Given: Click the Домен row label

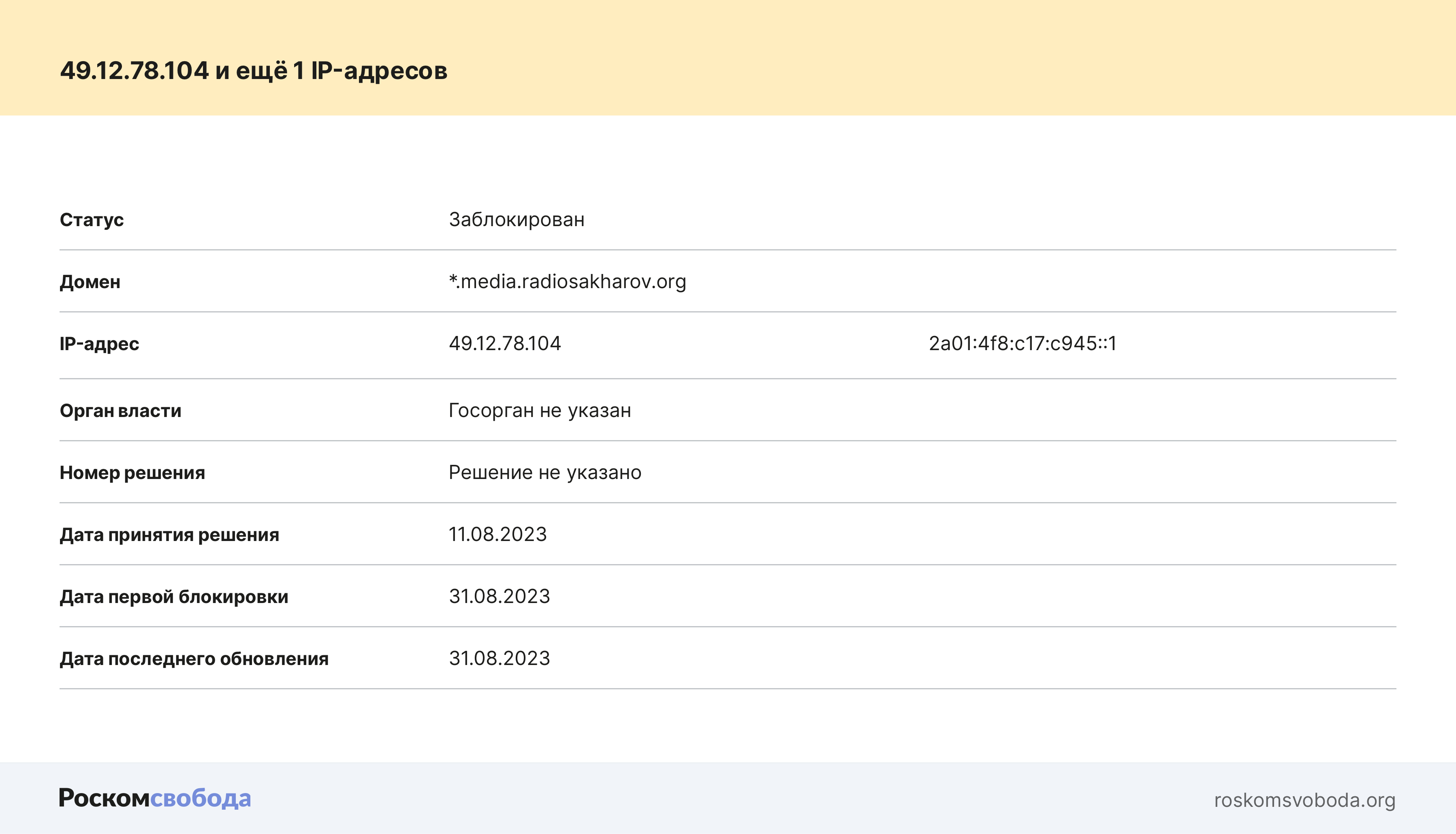Looking at the screenshot, I should (90, 282).
